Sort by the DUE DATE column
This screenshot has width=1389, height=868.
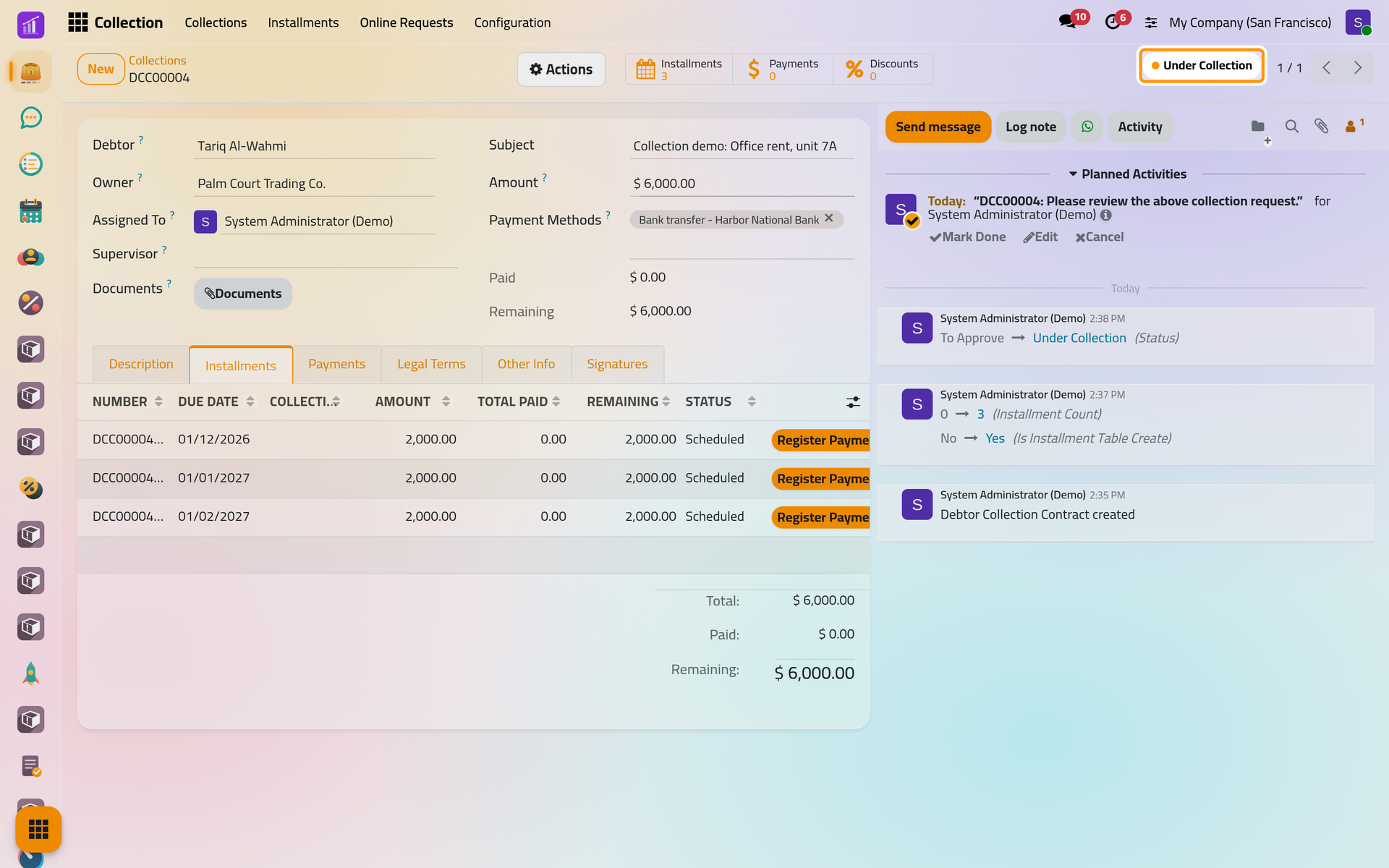(x=216, y=401)
